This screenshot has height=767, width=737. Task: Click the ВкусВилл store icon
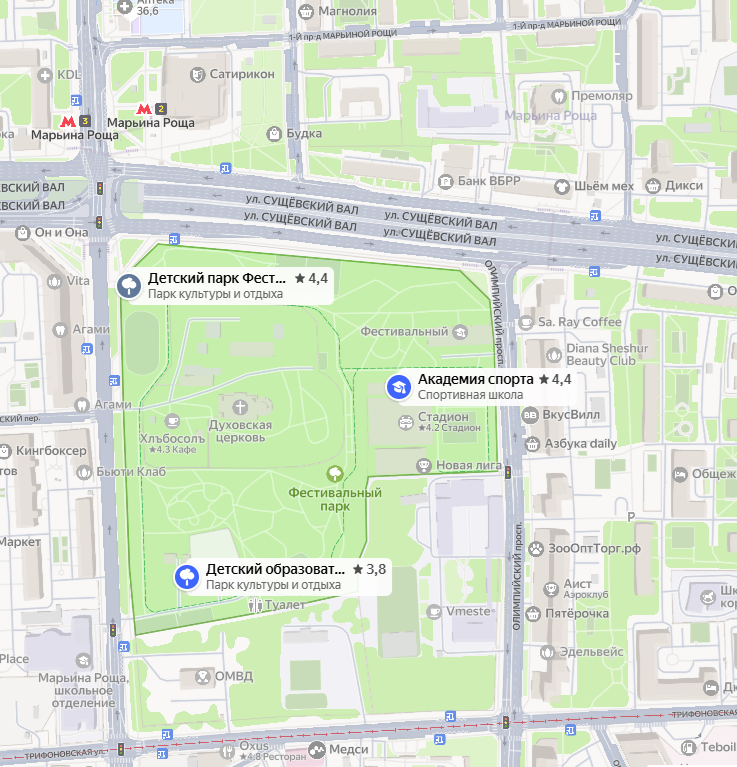pyautogui.click(x=530, y=415)
